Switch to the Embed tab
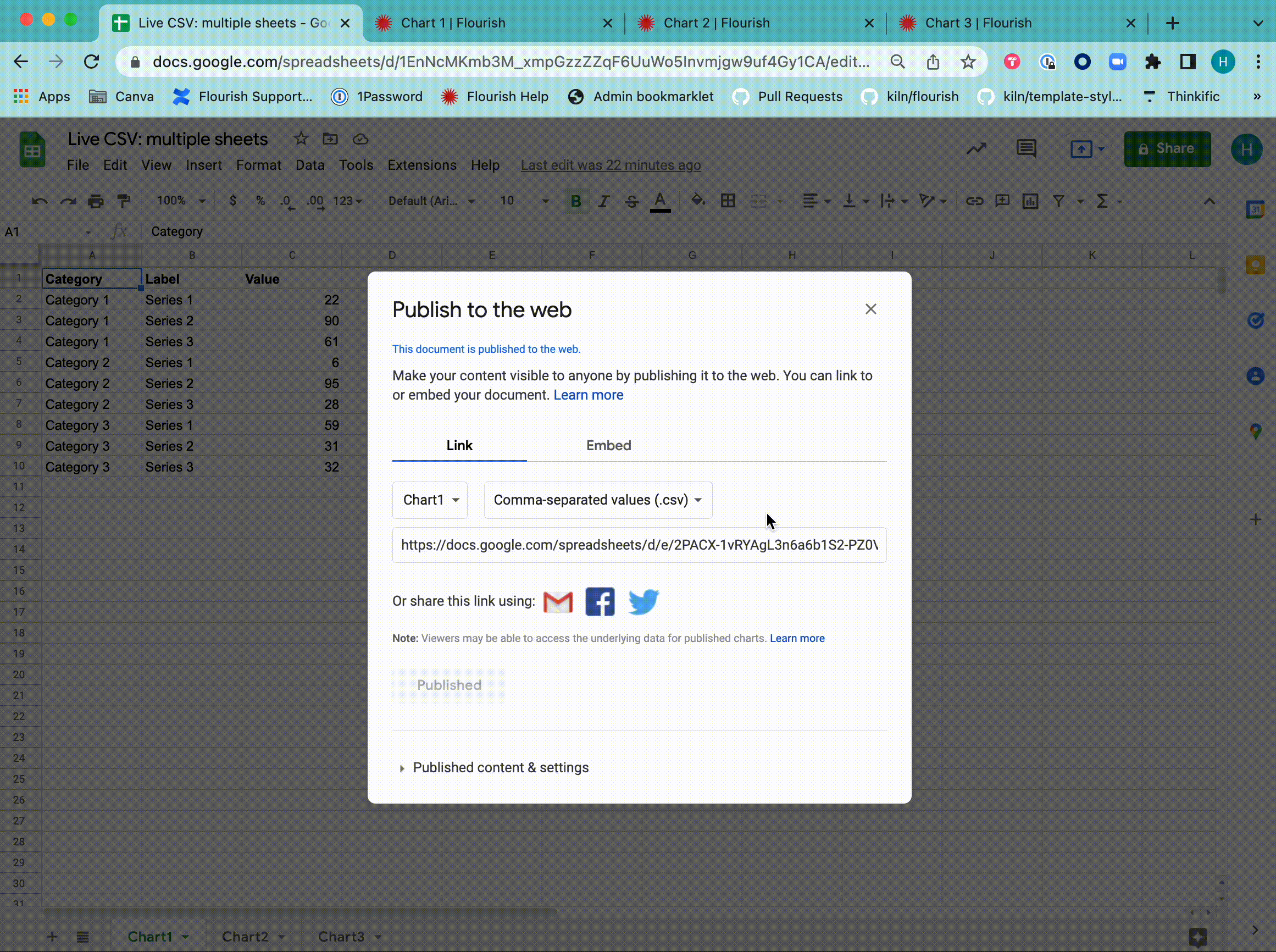The height and width of the screenshot is (952, 1276). 608,445
